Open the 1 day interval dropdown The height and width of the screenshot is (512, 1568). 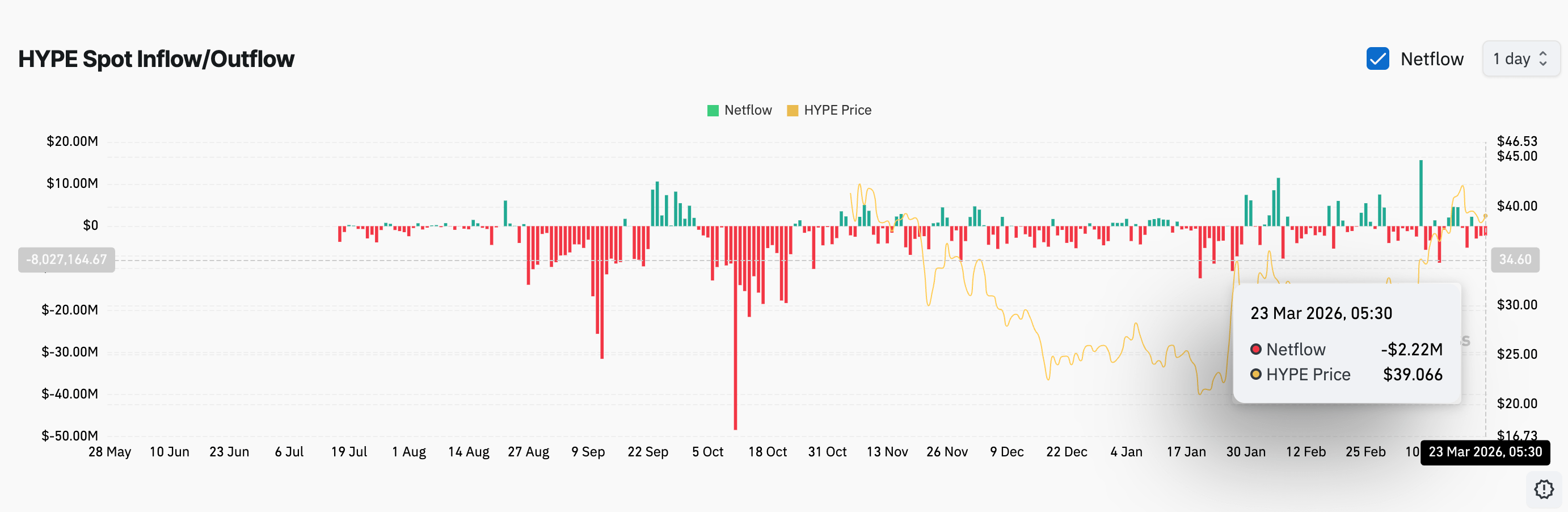1520,59
